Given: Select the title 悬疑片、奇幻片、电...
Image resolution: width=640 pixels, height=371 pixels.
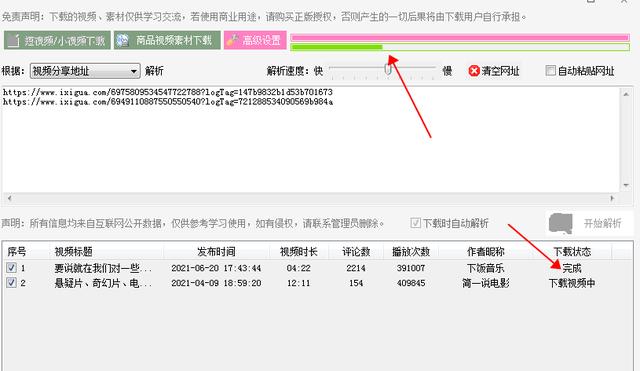Looking at the screenshot, I should 103,283.
